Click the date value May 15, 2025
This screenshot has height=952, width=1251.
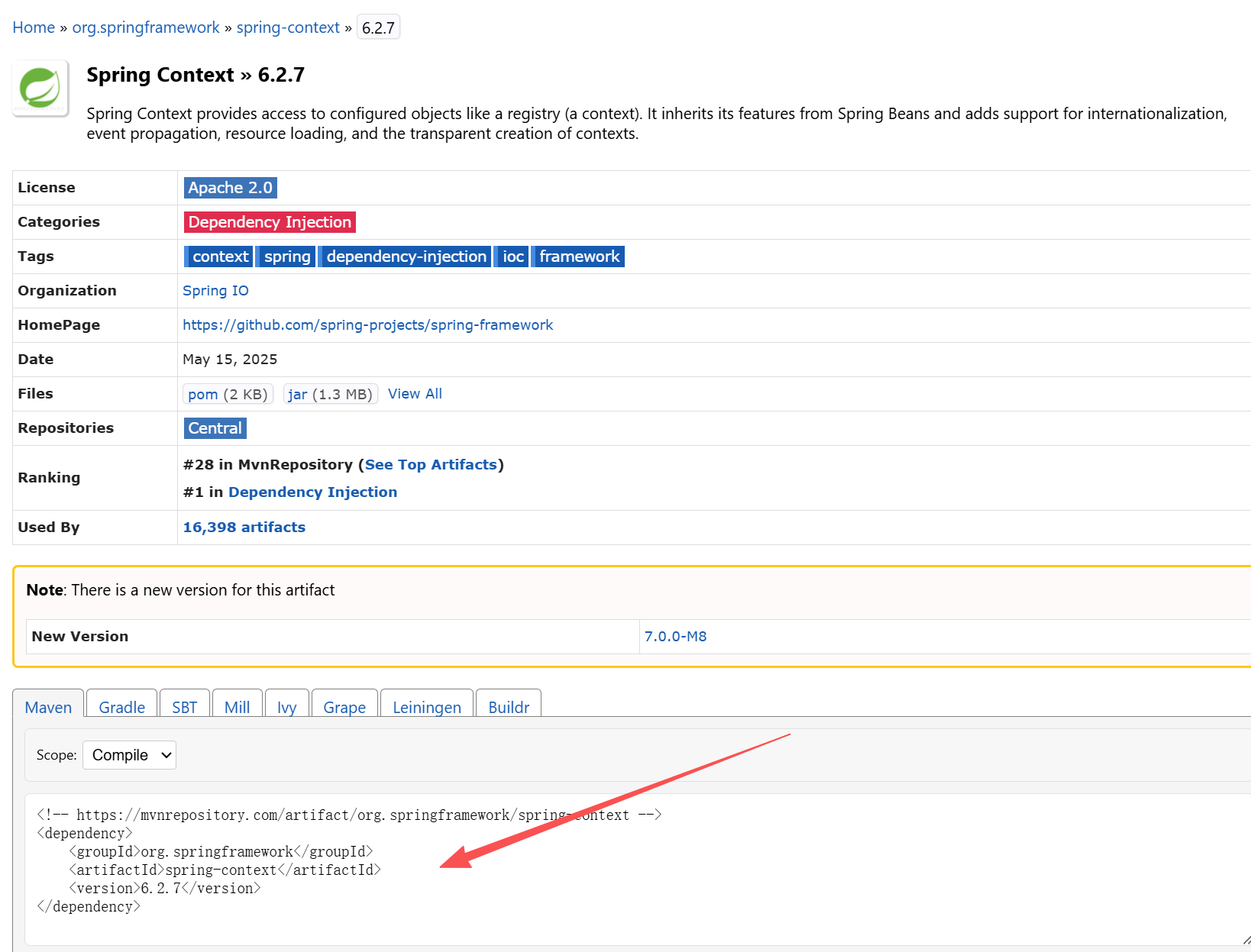tap(230, 360)
